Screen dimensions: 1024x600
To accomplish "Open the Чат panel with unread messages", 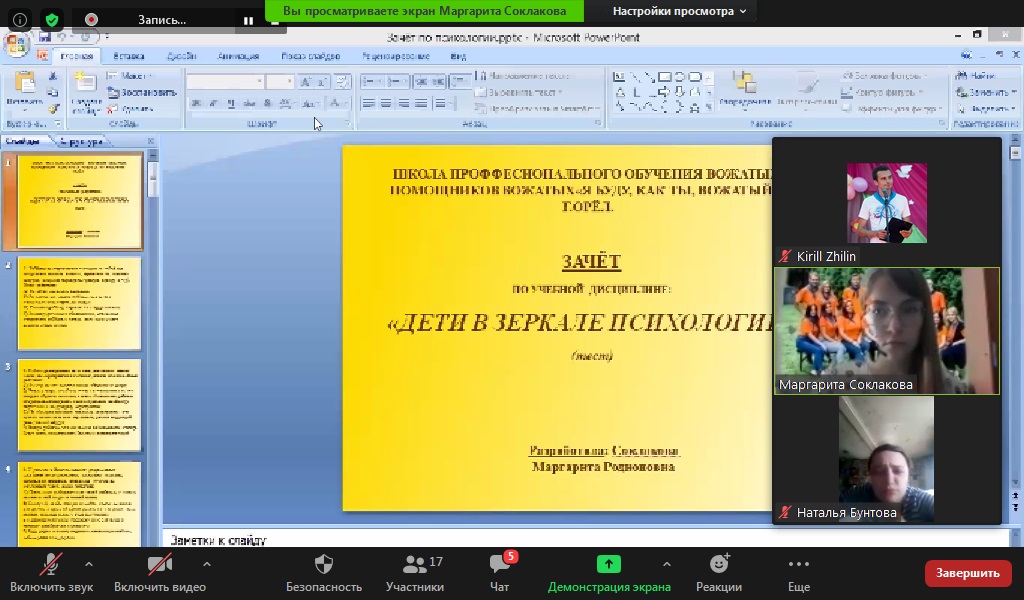I will [x=501, y=573].
